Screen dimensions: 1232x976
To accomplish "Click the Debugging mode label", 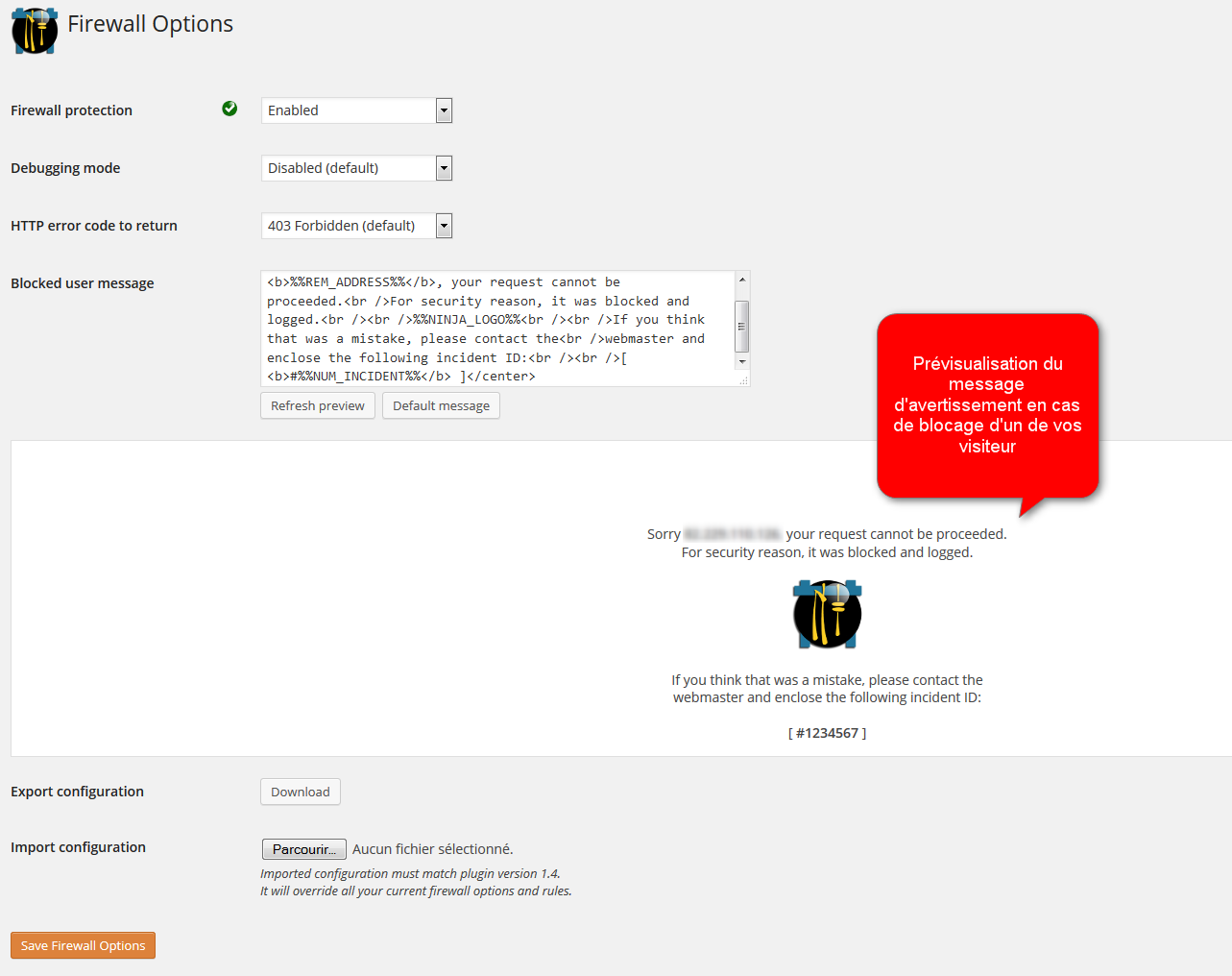I will point(65,168).
